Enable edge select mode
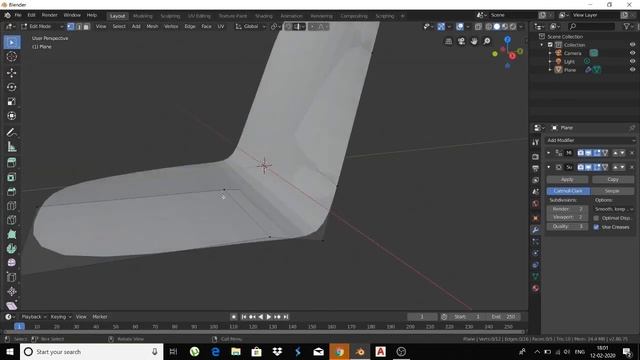This screenshot has width=640, height=360. click(x=78, y=27)
